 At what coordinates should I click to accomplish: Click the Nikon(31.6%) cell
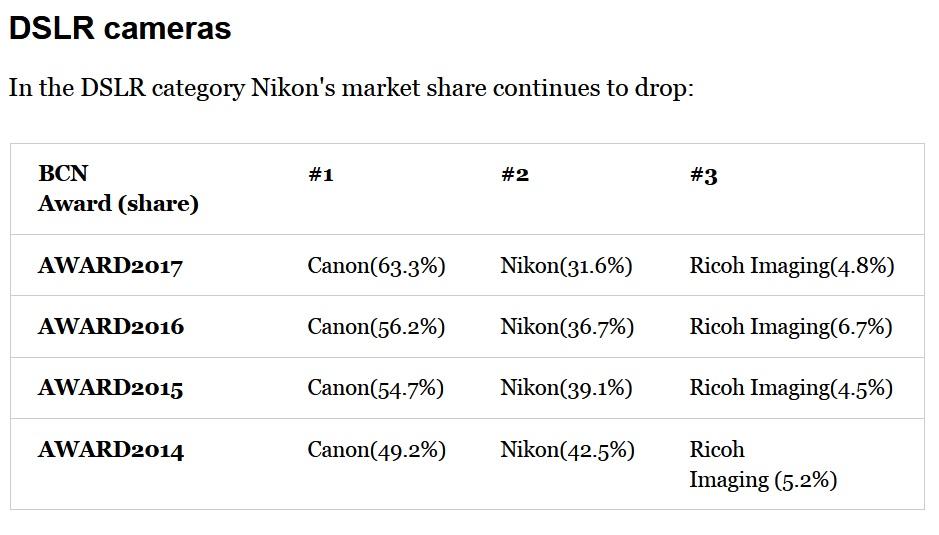pos(567,266)
